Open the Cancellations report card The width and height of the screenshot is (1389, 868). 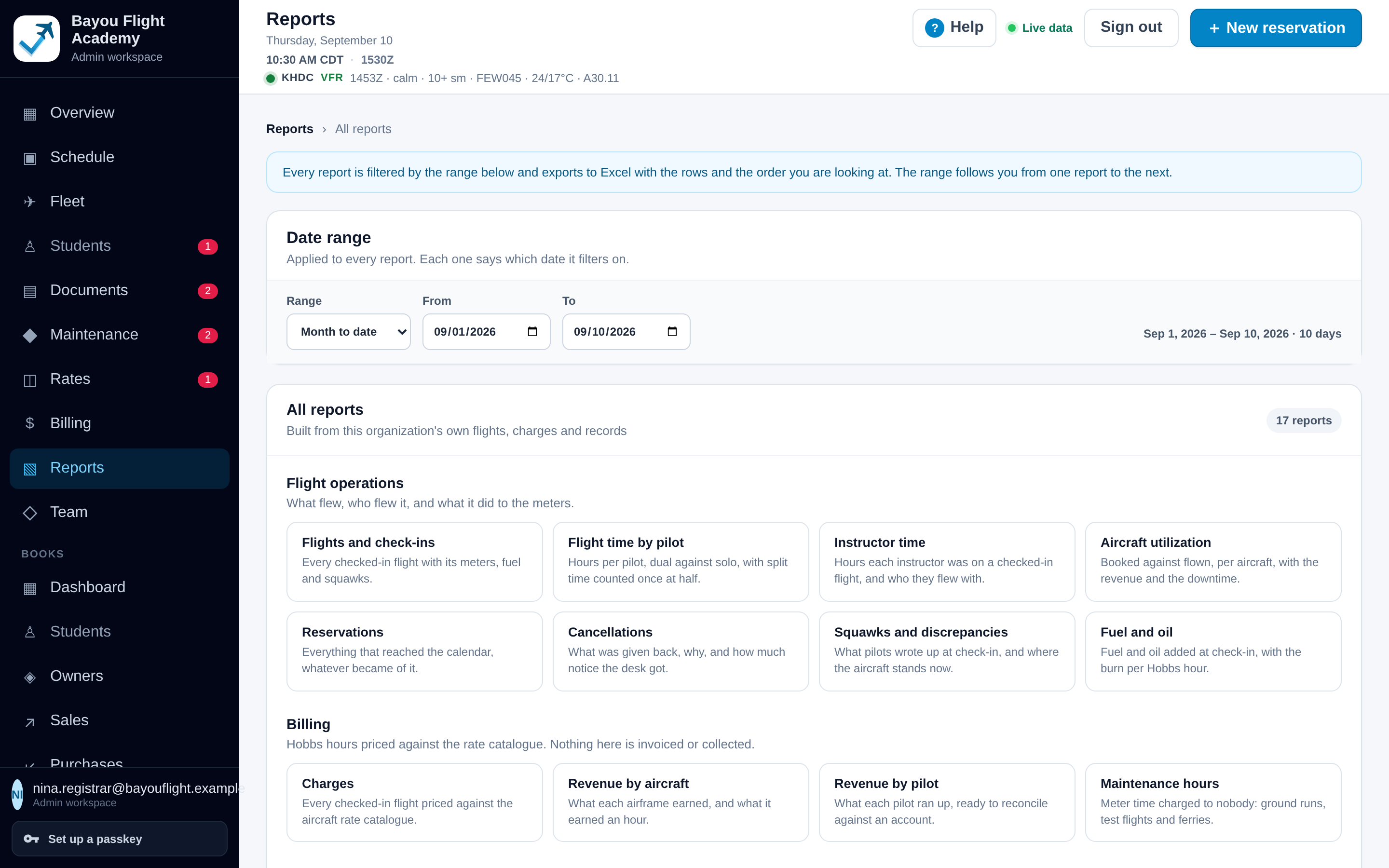click(681, 651)
